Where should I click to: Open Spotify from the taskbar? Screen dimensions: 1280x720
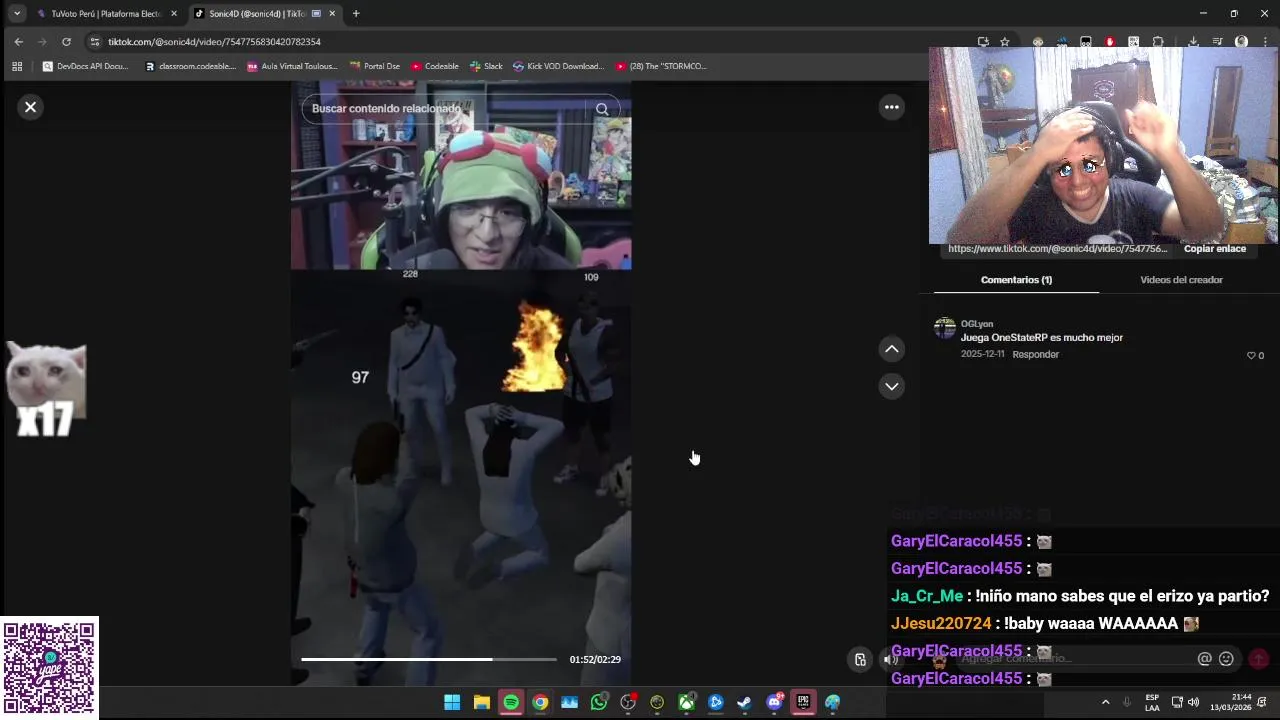(511, 702)
